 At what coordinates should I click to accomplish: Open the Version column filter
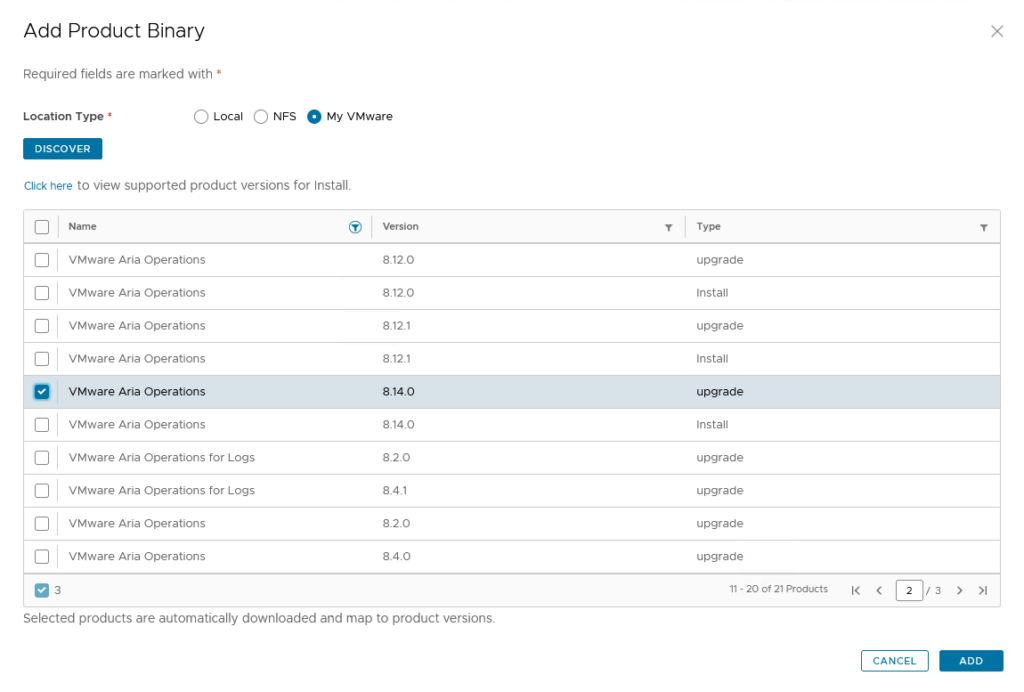[668, 228]
